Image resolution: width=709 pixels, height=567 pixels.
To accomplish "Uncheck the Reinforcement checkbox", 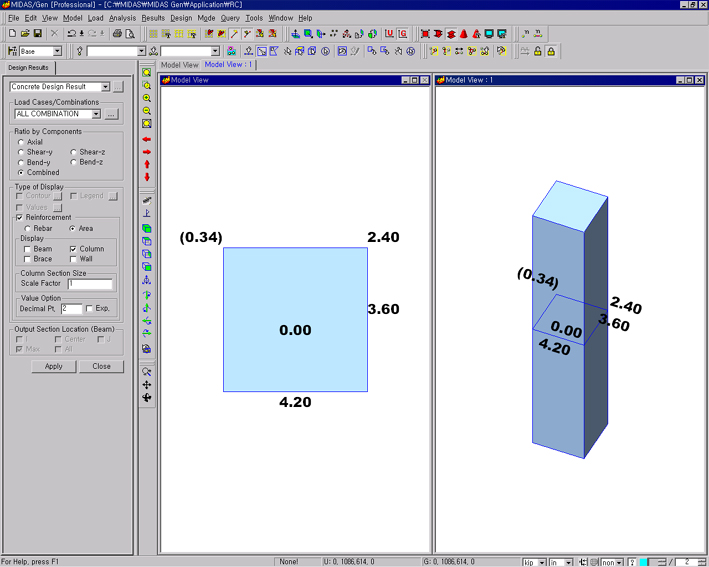I will [x=19, y=217].
